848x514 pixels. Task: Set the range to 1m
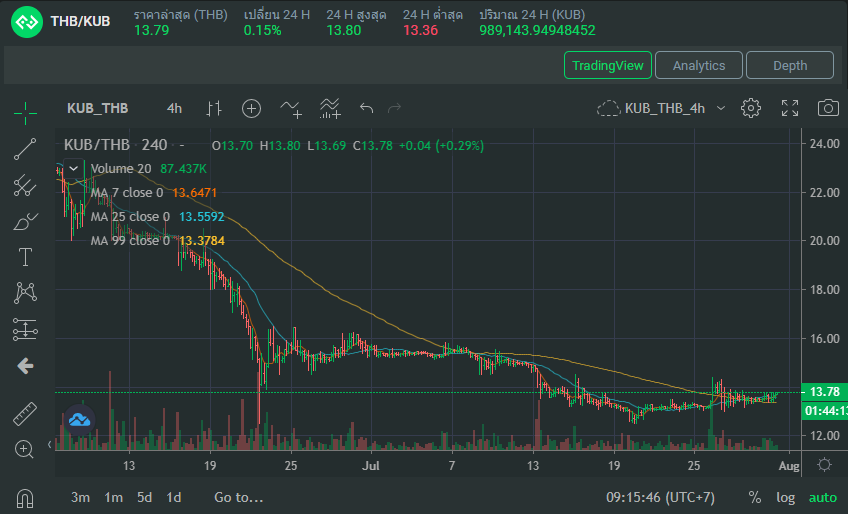coord(113,497)
